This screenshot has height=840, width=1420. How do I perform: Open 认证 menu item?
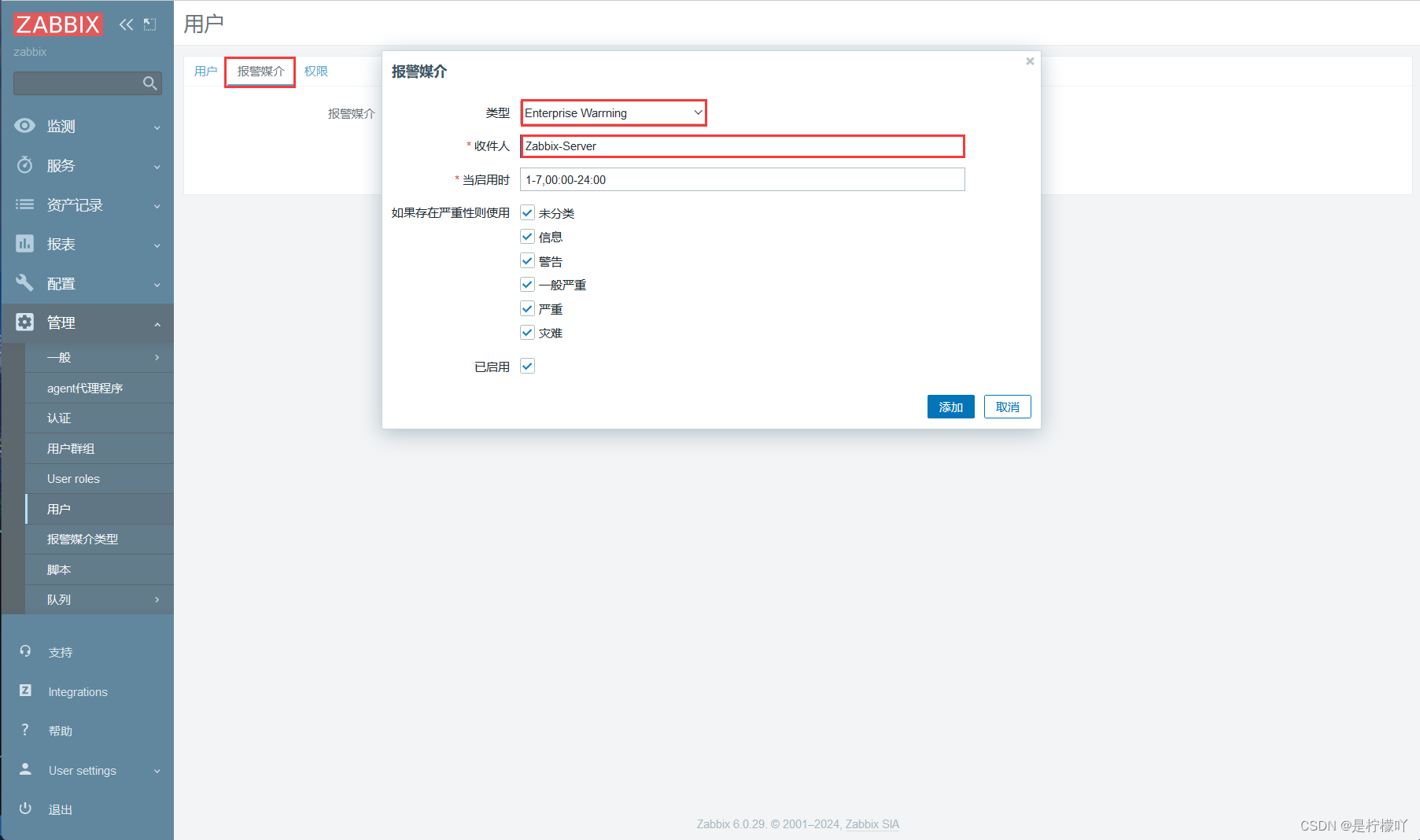pyautogui.click(x=99, y=418)
